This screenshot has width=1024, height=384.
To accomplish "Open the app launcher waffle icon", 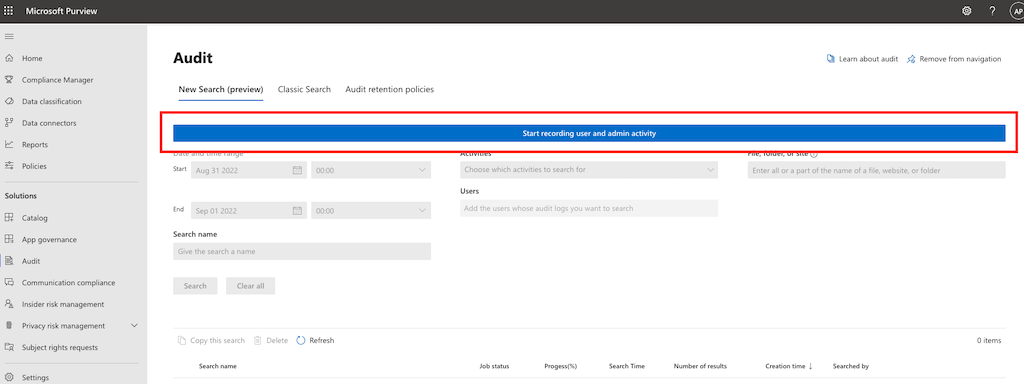I will click(x=8, y=10).
